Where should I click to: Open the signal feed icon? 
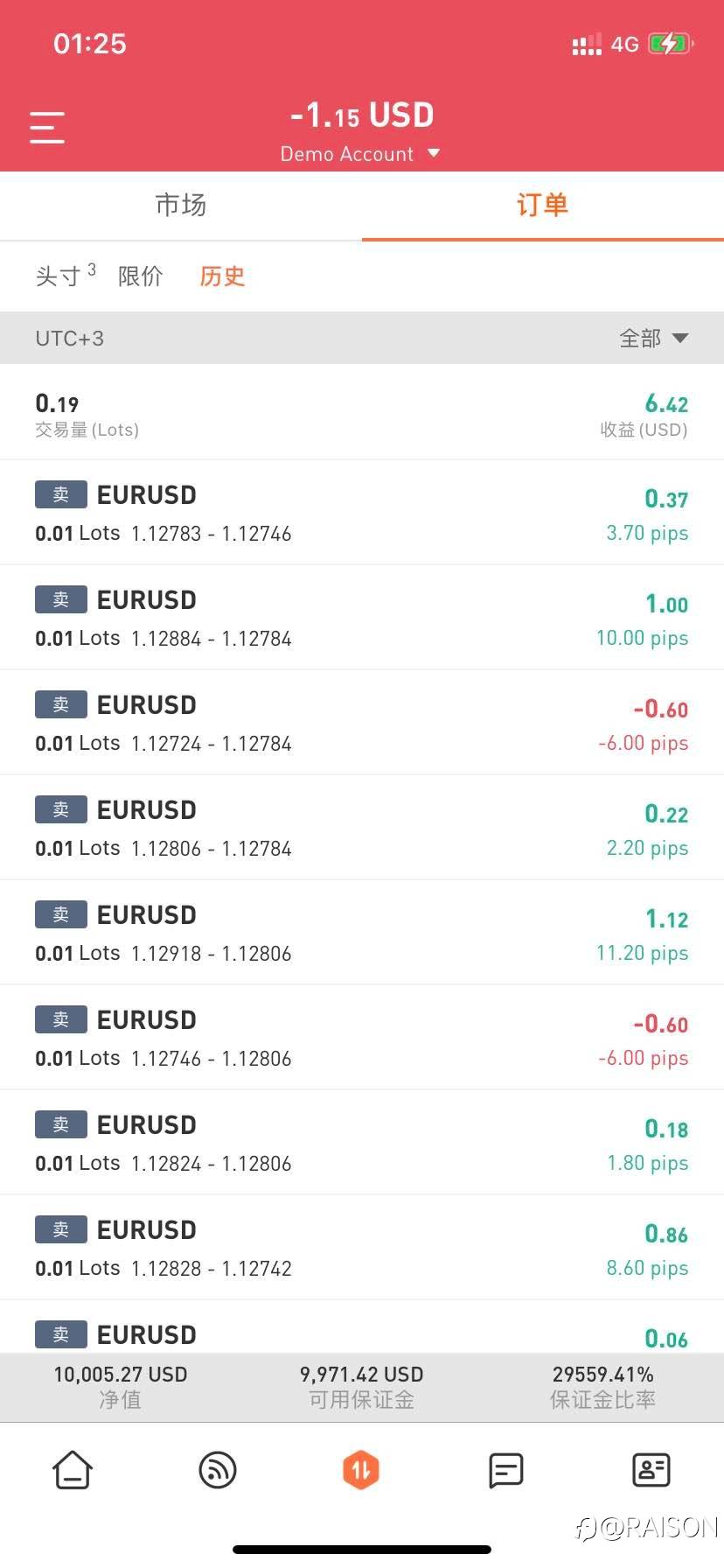pos(217,1470)
